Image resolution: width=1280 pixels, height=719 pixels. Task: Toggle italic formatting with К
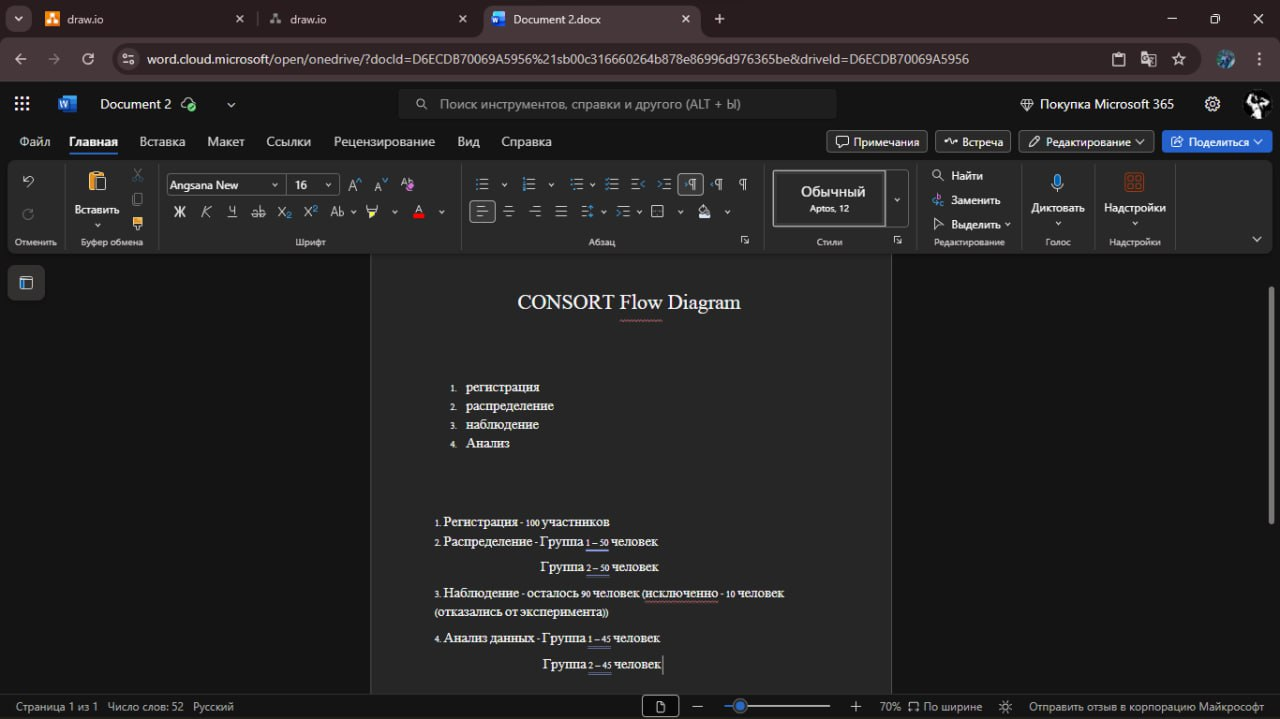(206, 212)
